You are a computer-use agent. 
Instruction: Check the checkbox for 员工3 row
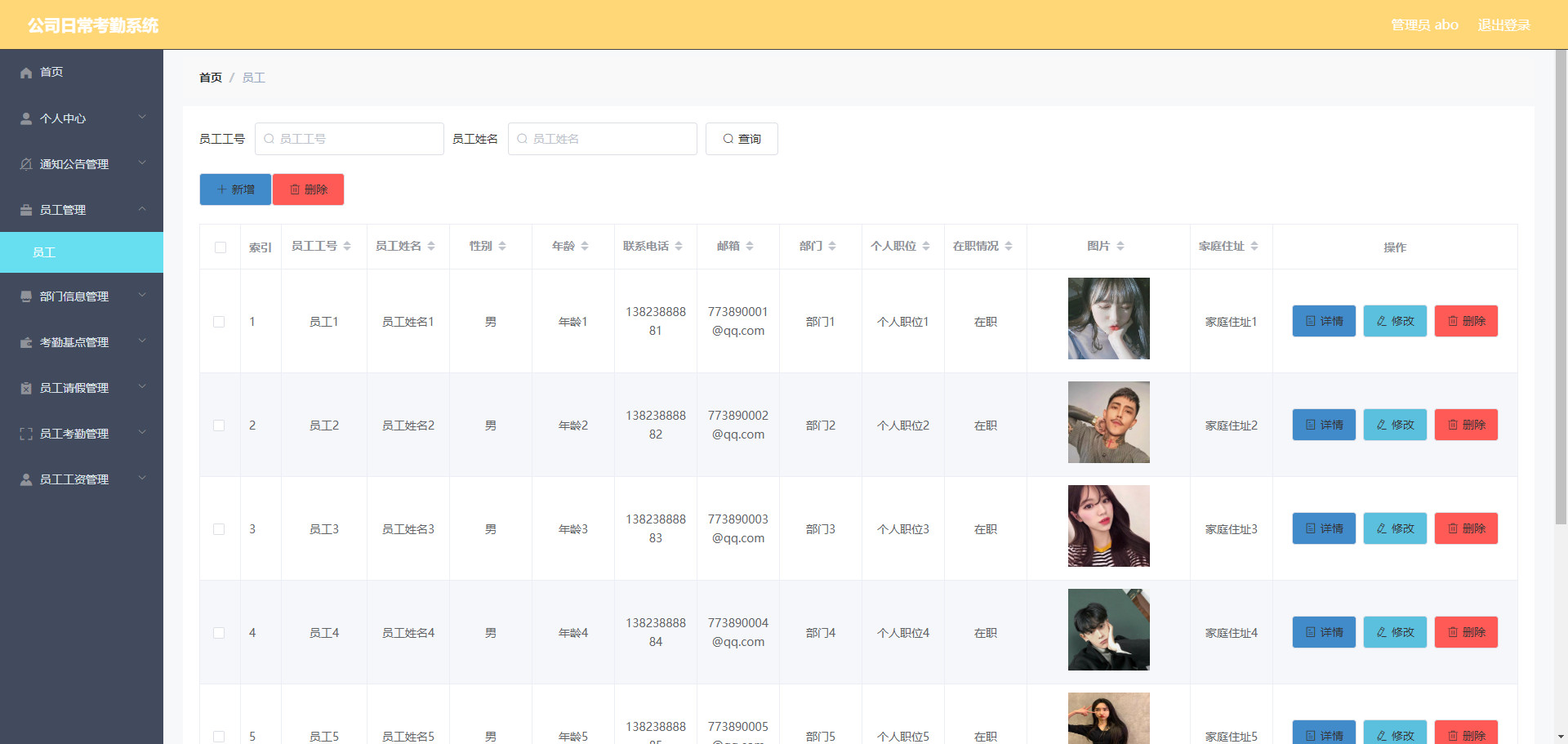(219, 529)
